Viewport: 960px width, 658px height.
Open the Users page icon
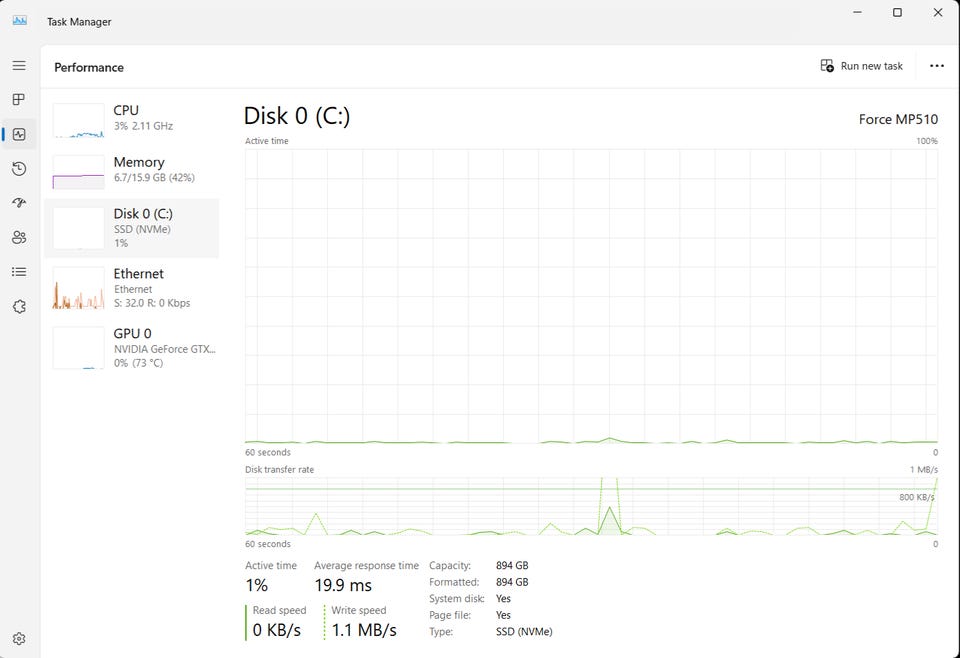click(19, 237)
